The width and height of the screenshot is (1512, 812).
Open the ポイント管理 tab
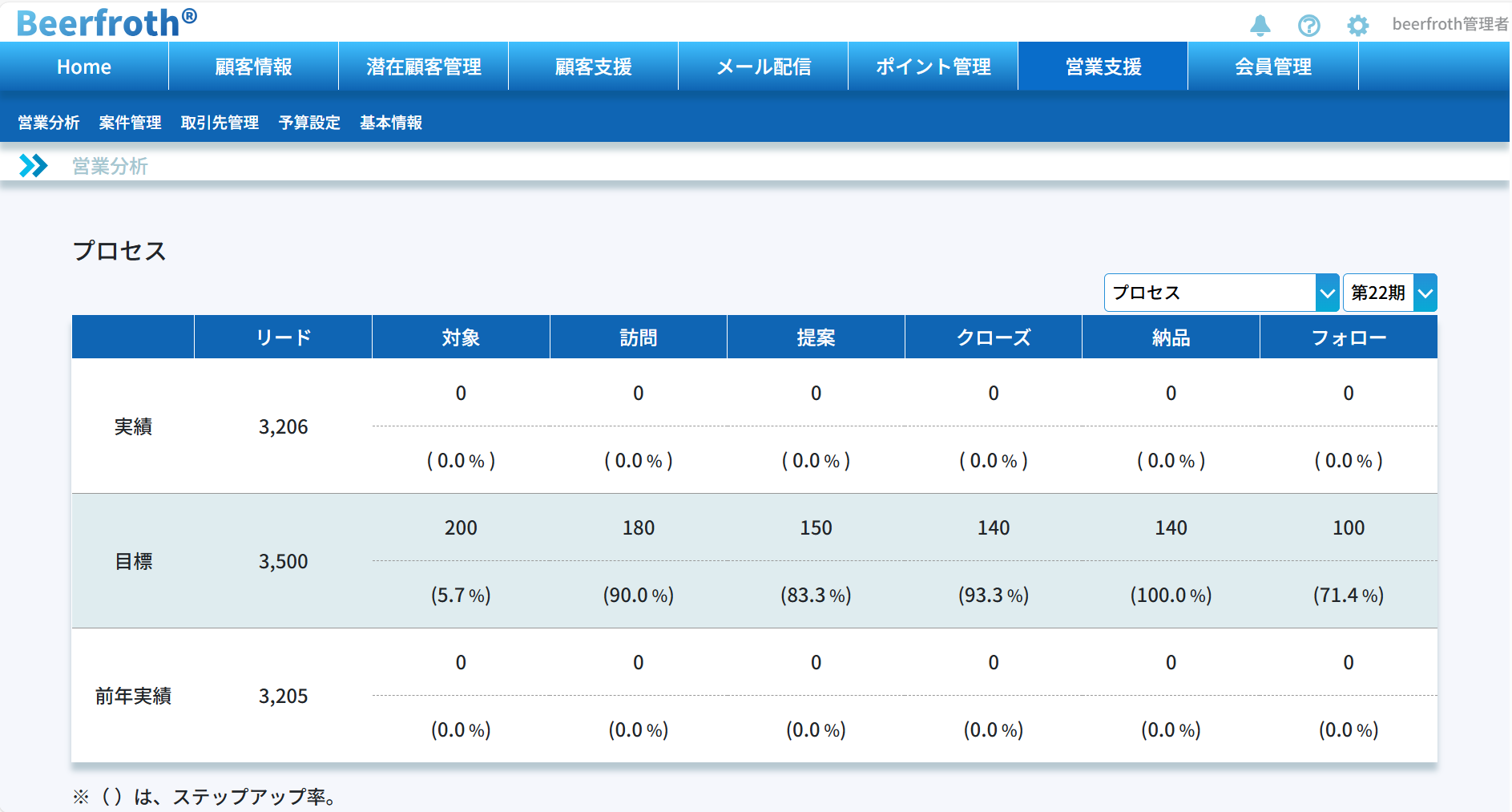(x=933, y=67)
